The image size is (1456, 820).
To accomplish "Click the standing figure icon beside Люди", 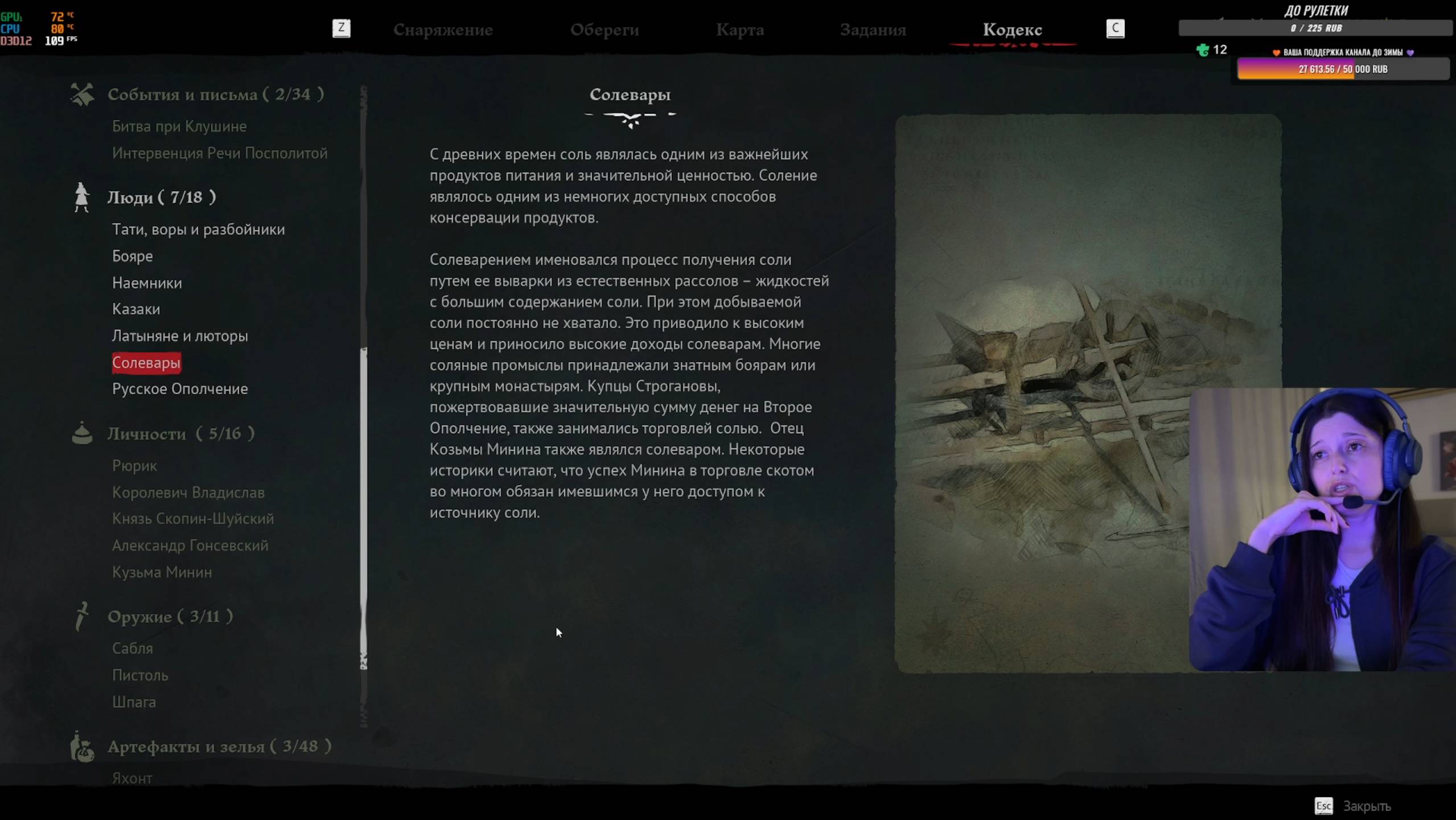I will [x=82, y=197].
